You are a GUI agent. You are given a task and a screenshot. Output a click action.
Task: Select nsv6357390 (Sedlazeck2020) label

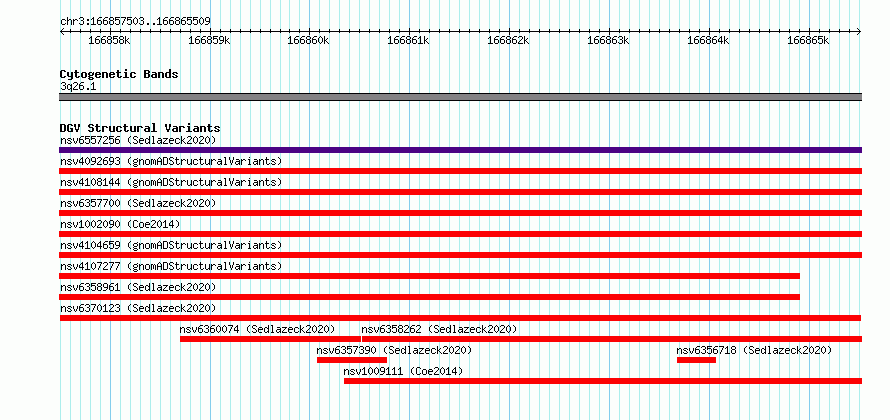tap(394, 350)
